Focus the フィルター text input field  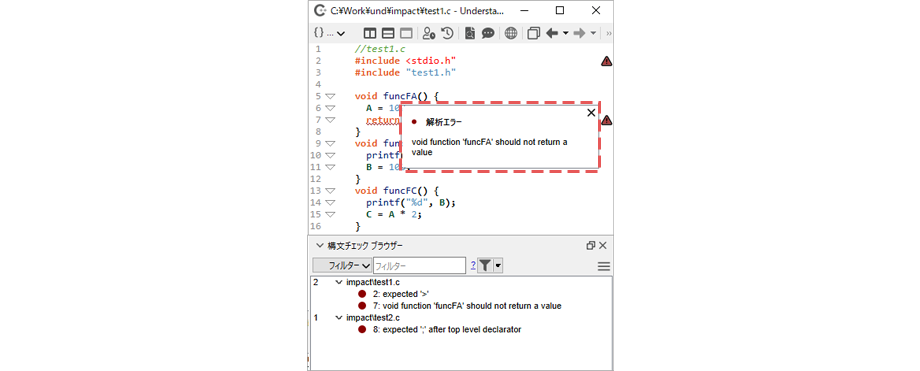pyautogui.click(x=419, y=266)
